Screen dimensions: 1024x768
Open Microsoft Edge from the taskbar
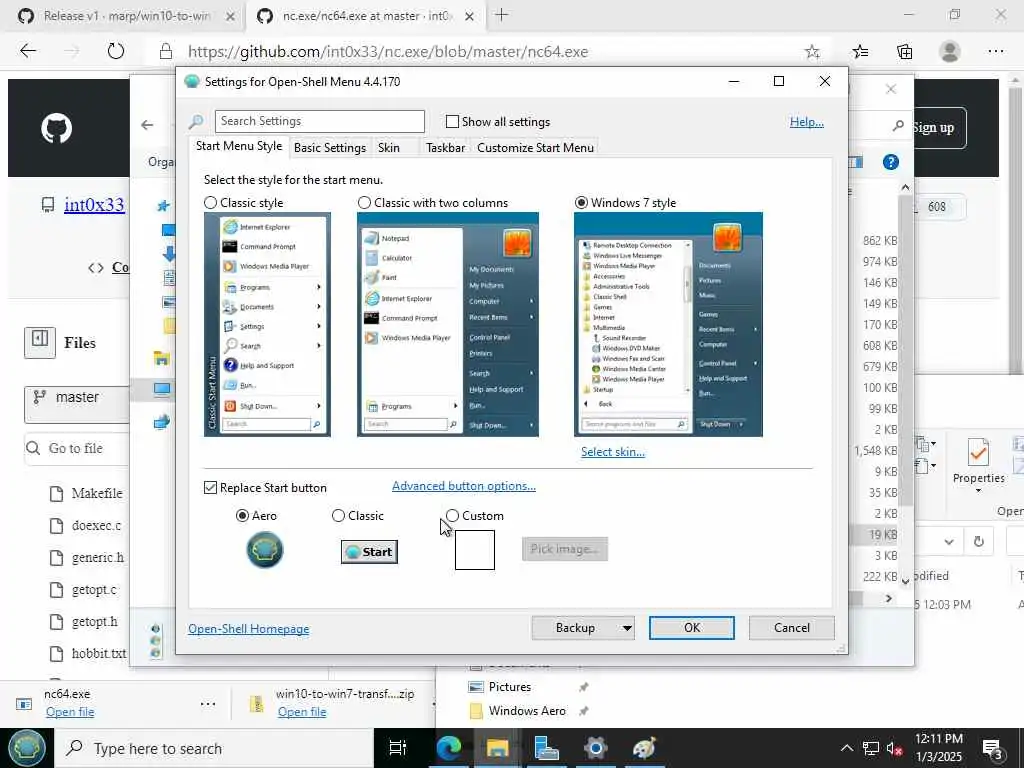(x=449, y=748)
